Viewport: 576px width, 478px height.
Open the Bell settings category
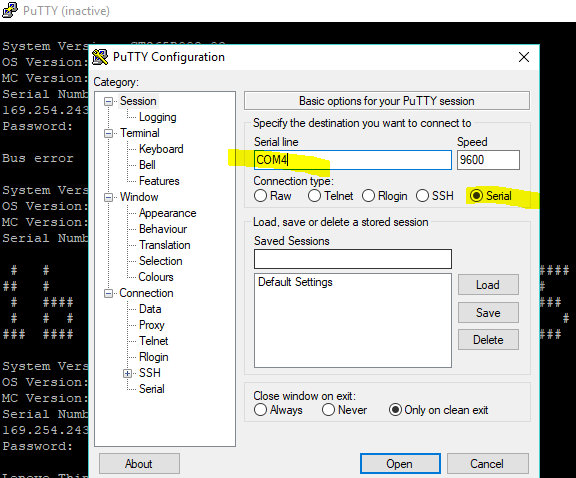(x=147, y=165)
